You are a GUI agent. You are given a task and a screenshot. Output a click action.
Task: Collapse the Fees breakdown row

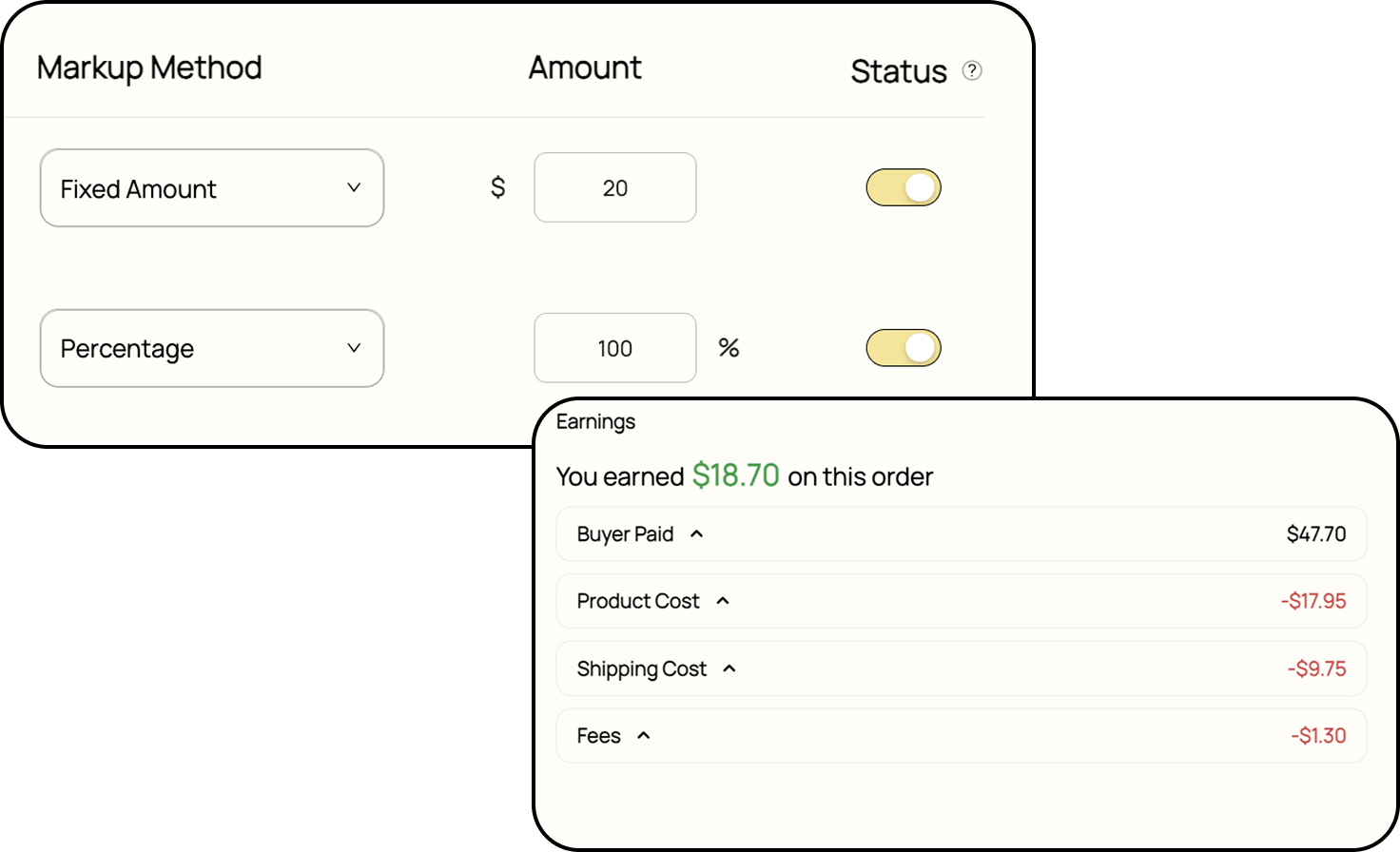pos(961,735)
